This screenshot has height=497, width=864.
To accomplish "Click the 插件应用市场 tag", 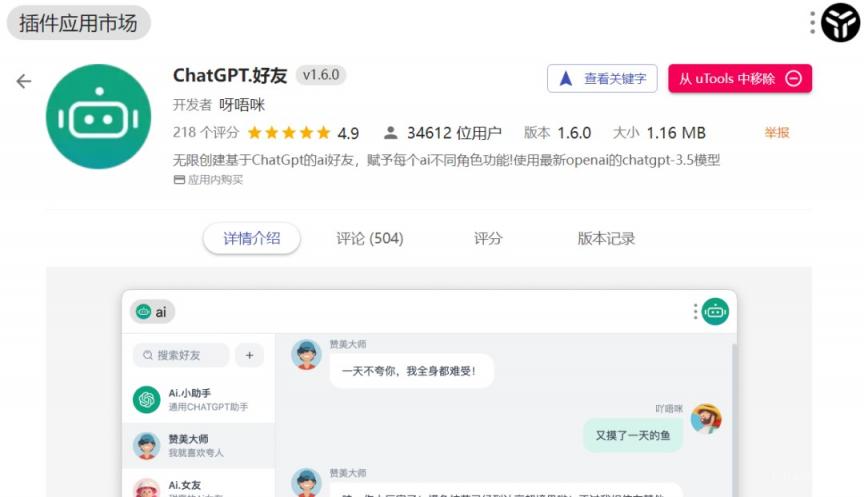I will 78,23.
